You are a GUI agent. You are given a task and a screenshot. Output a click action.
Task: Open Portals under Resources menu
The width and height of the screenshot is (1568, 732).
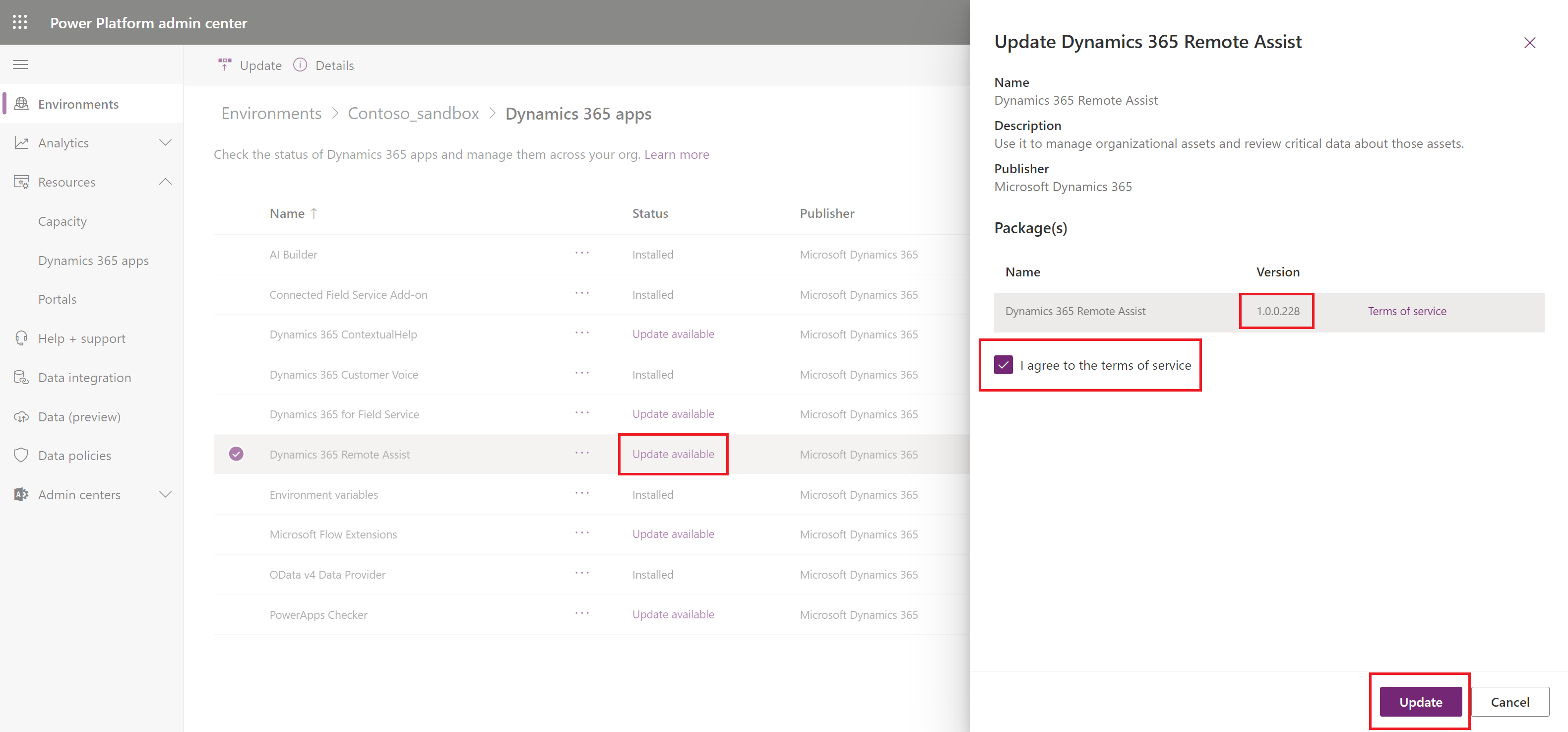(x=56, y=299)
